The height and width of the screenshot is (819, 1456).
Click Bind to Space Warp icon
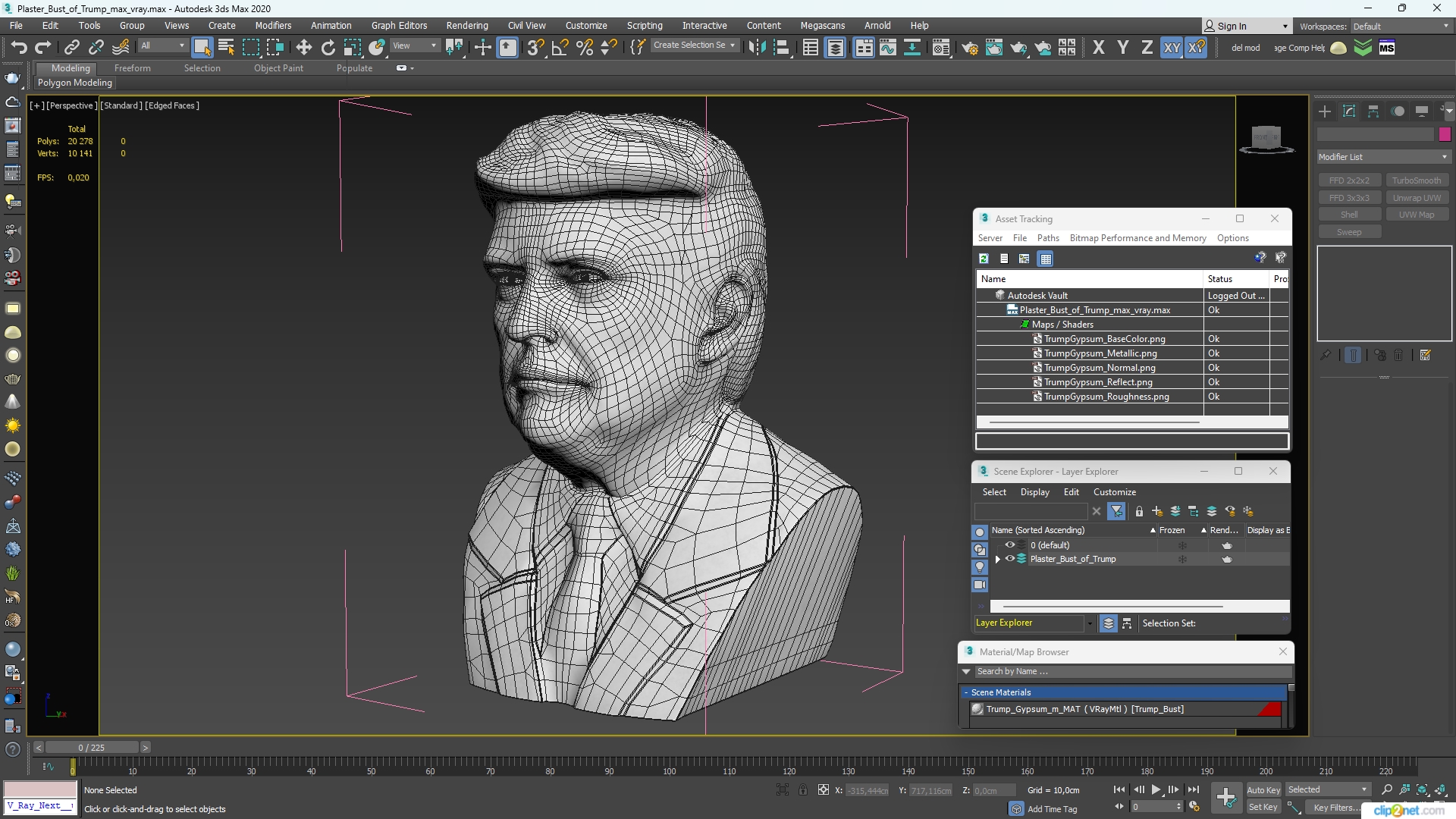121,48
